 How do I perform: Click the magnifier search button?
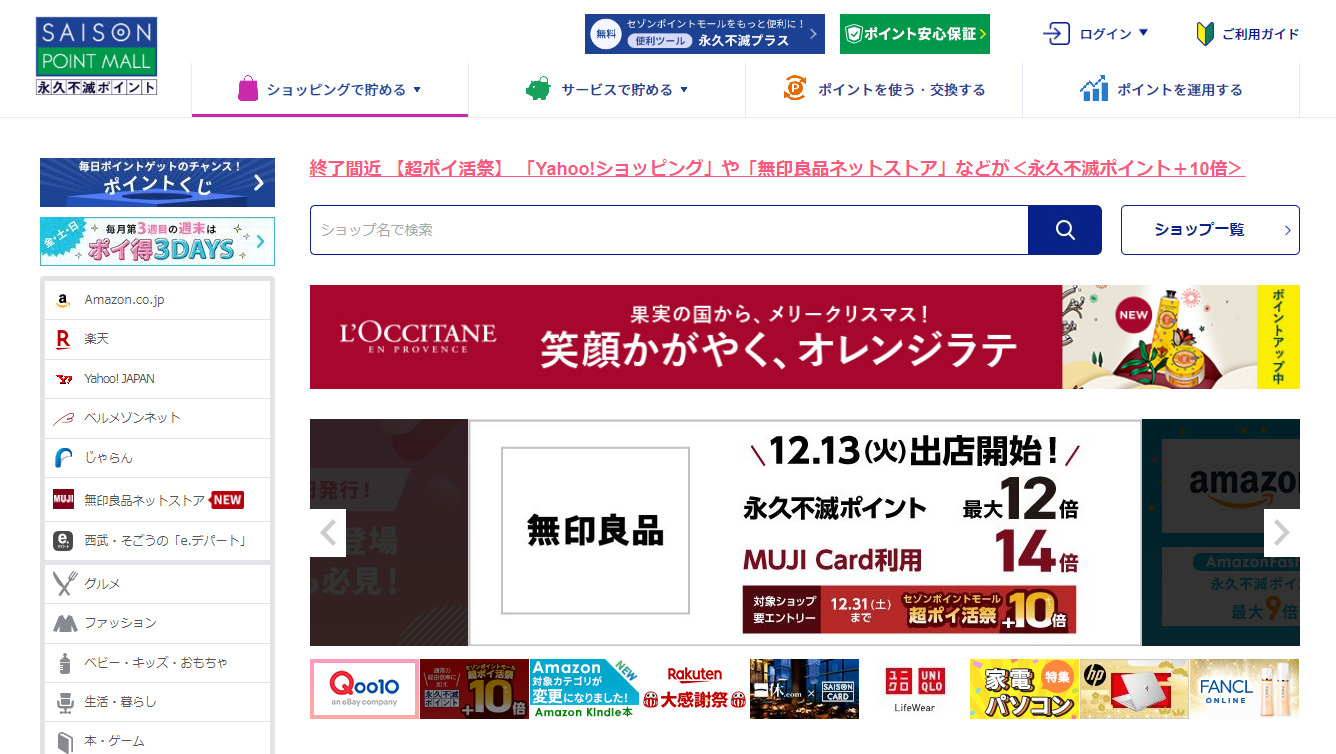tap(1065, 230)
